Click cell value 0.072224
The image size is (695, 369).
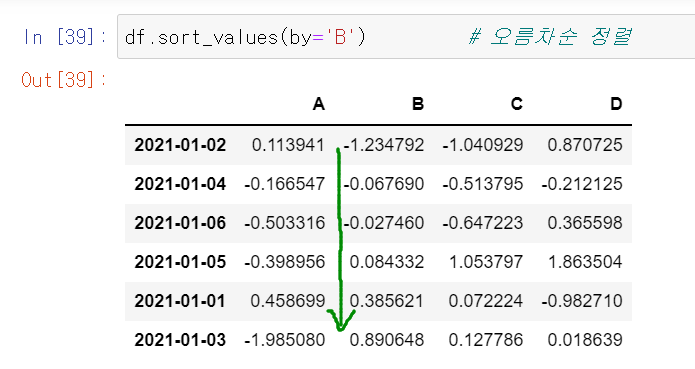[486, 301]
